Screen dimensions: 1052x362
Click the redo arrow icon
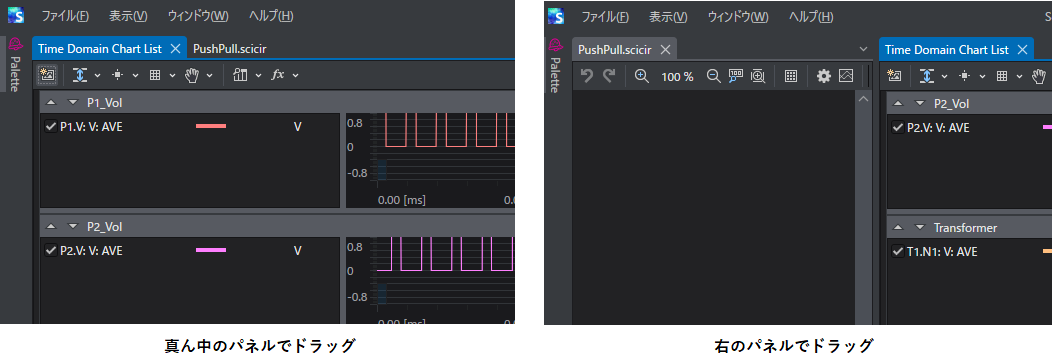point(609,76)
